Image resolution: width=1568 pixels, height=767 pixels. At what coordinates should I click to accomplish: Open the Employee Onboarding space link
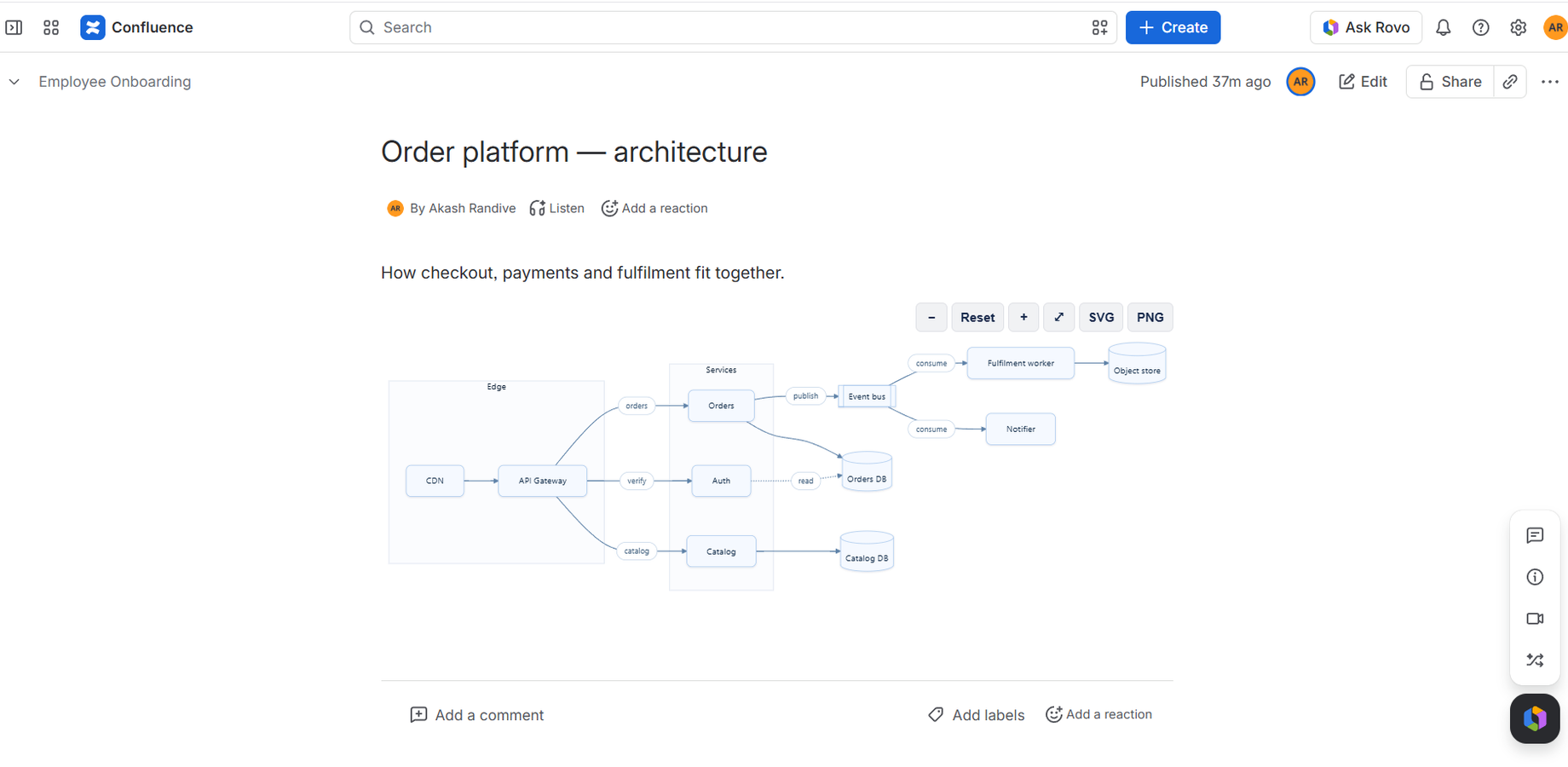click(x=115, y=82)
